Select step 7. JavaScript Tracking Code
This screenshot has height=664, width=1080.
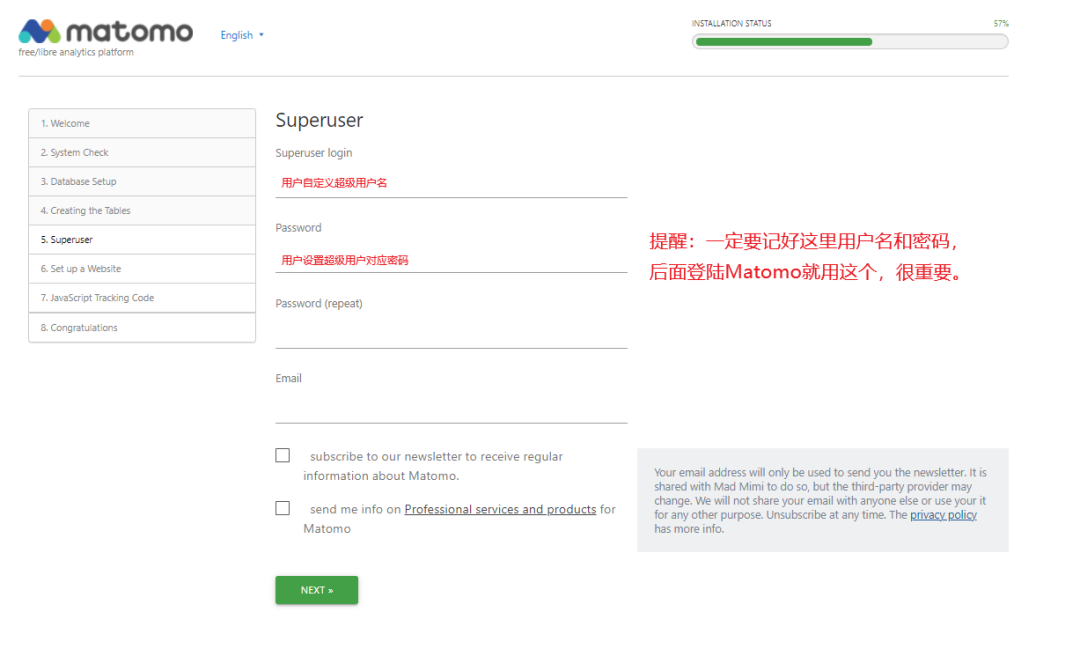point(142,298)
